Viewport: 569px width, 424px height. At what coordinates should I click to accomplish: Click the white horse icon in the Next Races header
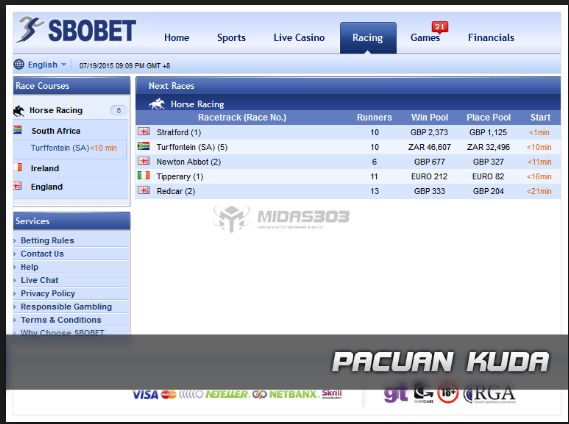coord(157,104)
